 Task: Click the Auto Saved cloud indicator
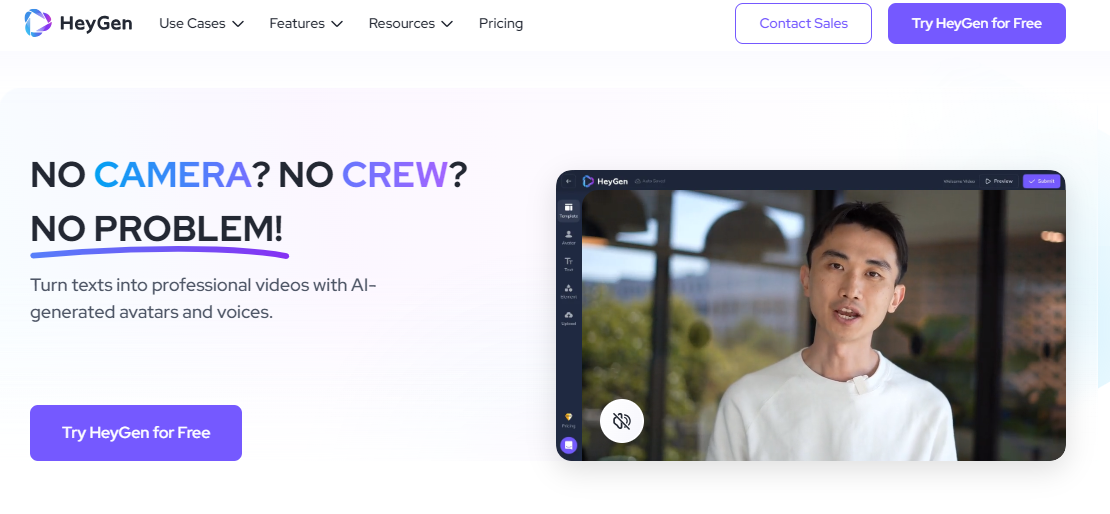[650, 181]
